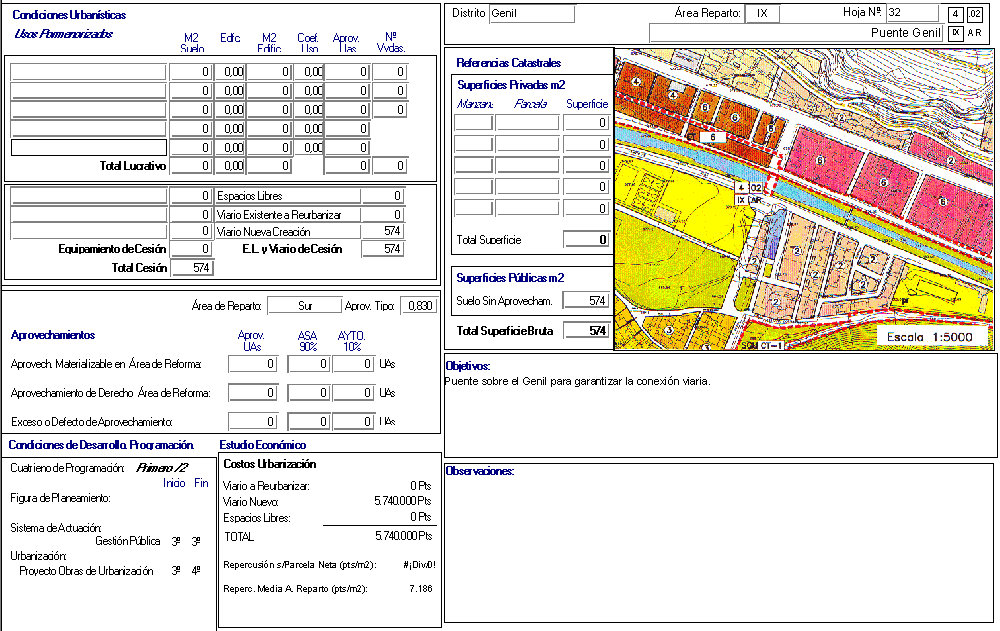This screenshot has width=1000, height=631.
Task: Click the Viario Nuevo cost 5.740.000 Pts
Action: (x=402, y=501)
